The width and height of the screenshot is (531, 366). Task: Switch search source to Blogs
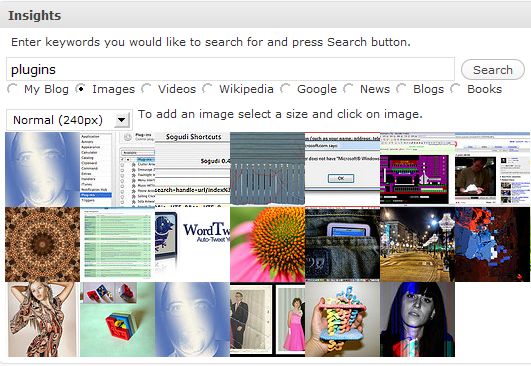pyautogui.click(x=401, y=89)
